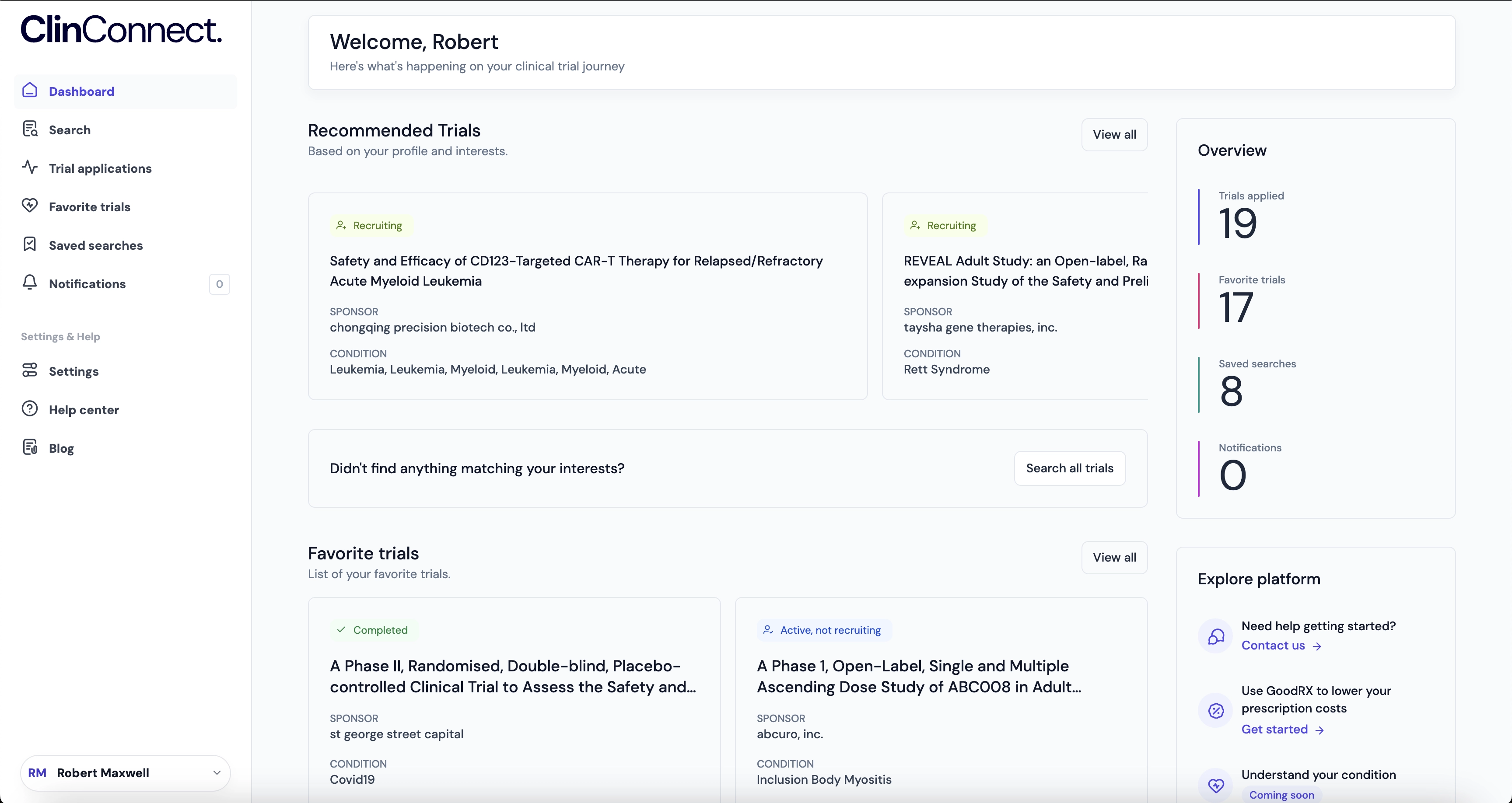Viewport: 1512px width, 803px height.
Task: Click the Trials applied count 19
Action: [x=1238, y=223]
